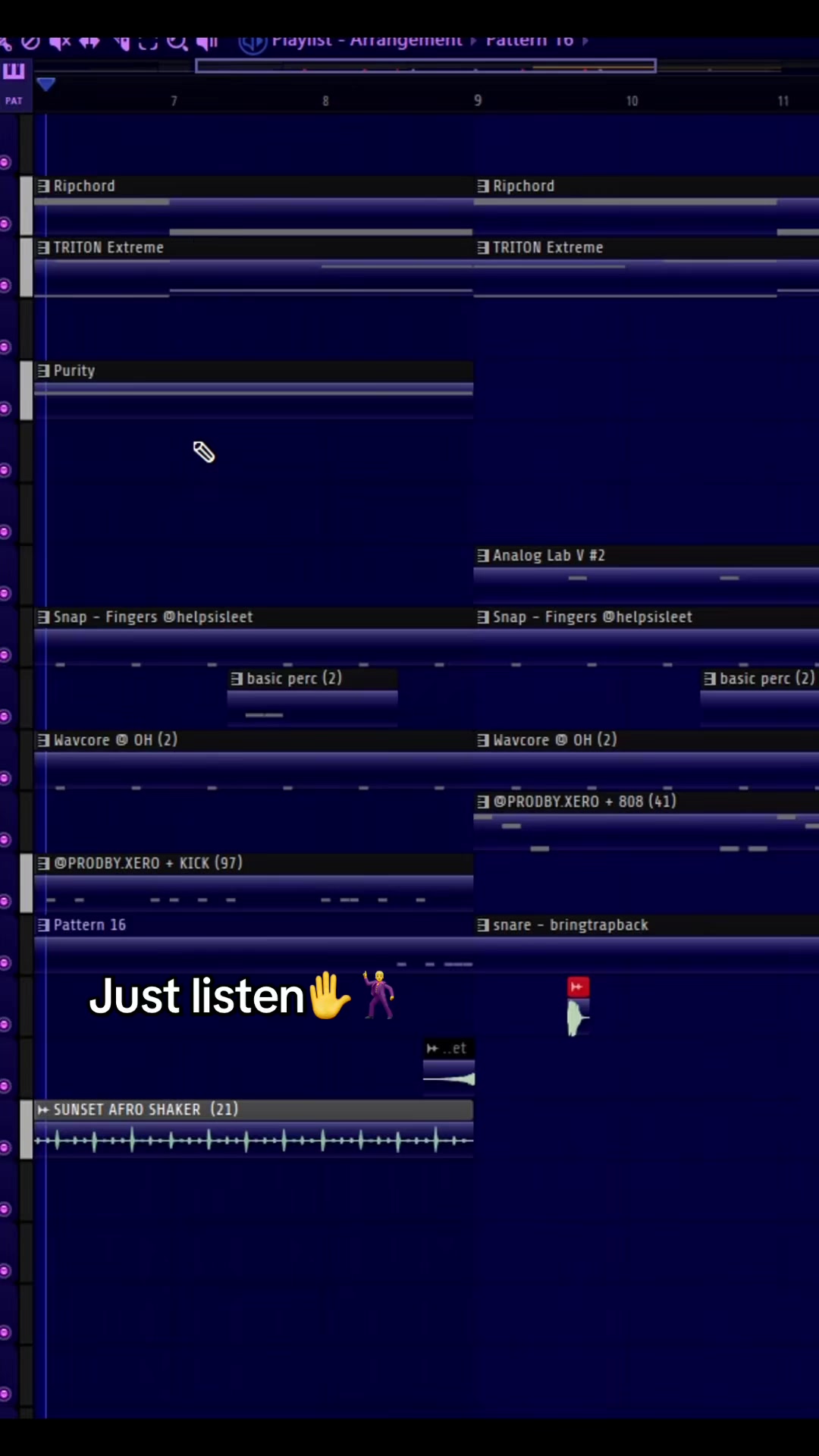Open clip menu icon of first Ripchord clip

43,186
